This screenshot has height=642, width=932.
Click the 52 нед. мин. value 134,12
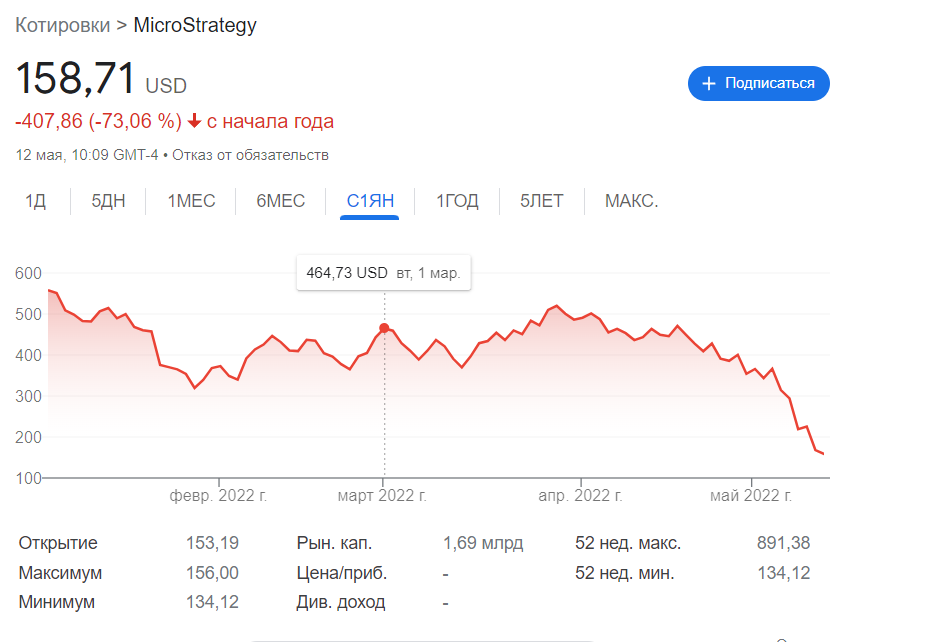(x=783, y=573)
